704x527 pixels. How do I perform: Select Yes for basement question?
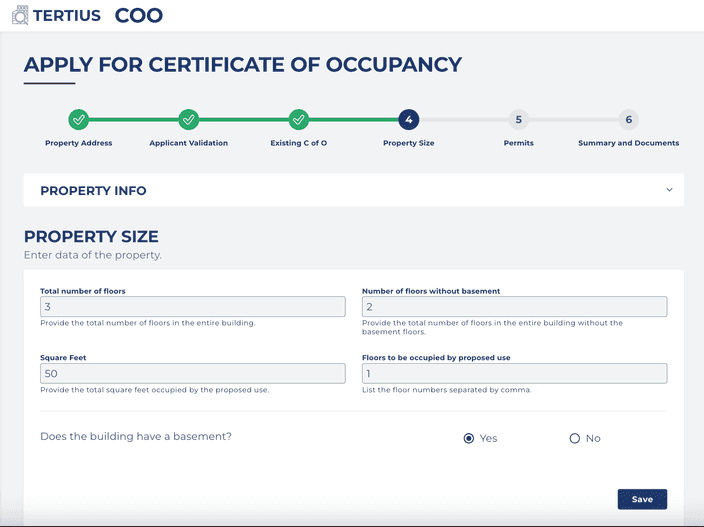click(469, 438)
